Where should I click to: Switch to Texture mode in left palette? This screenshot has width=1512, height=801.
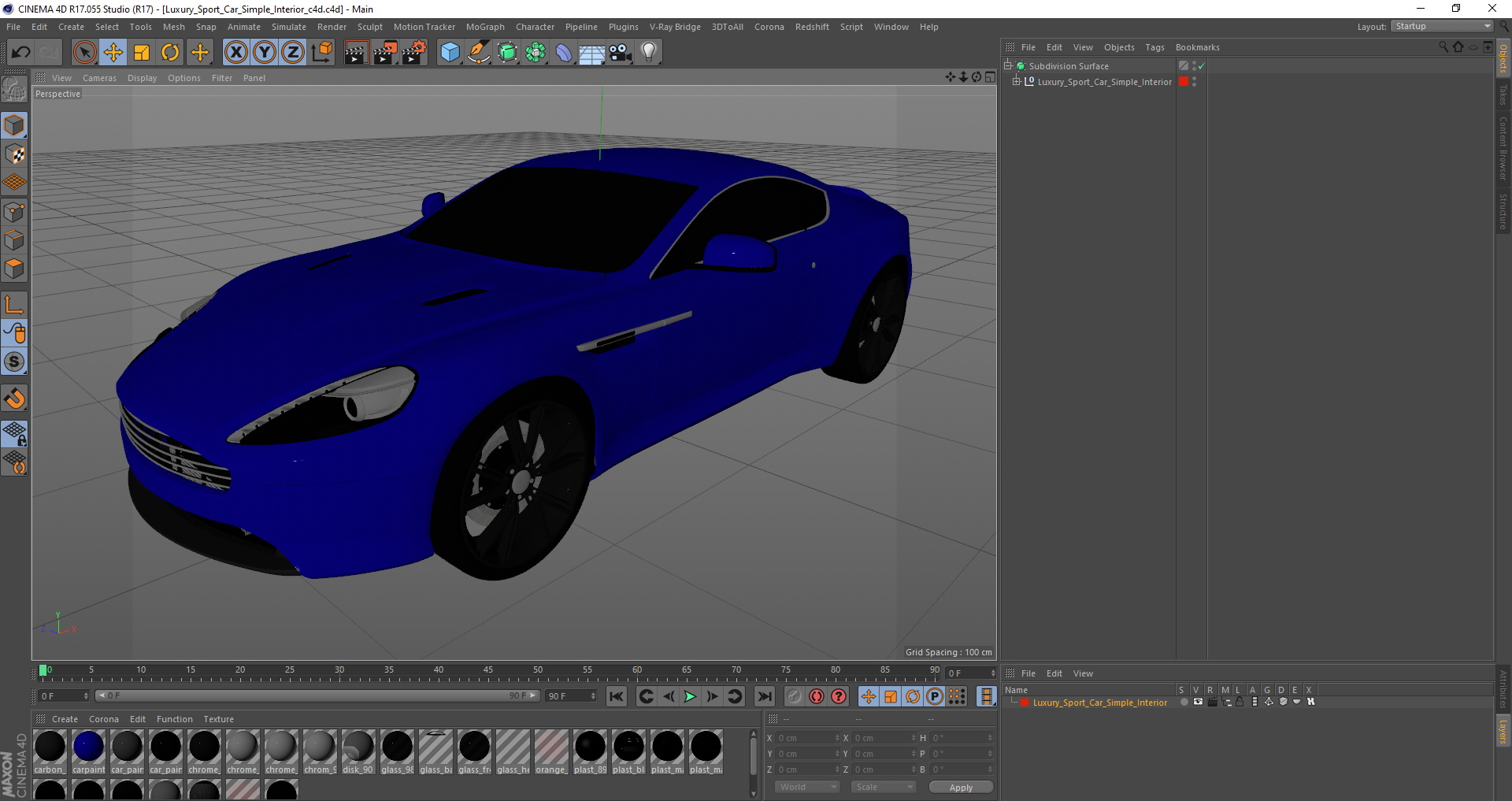15,154
